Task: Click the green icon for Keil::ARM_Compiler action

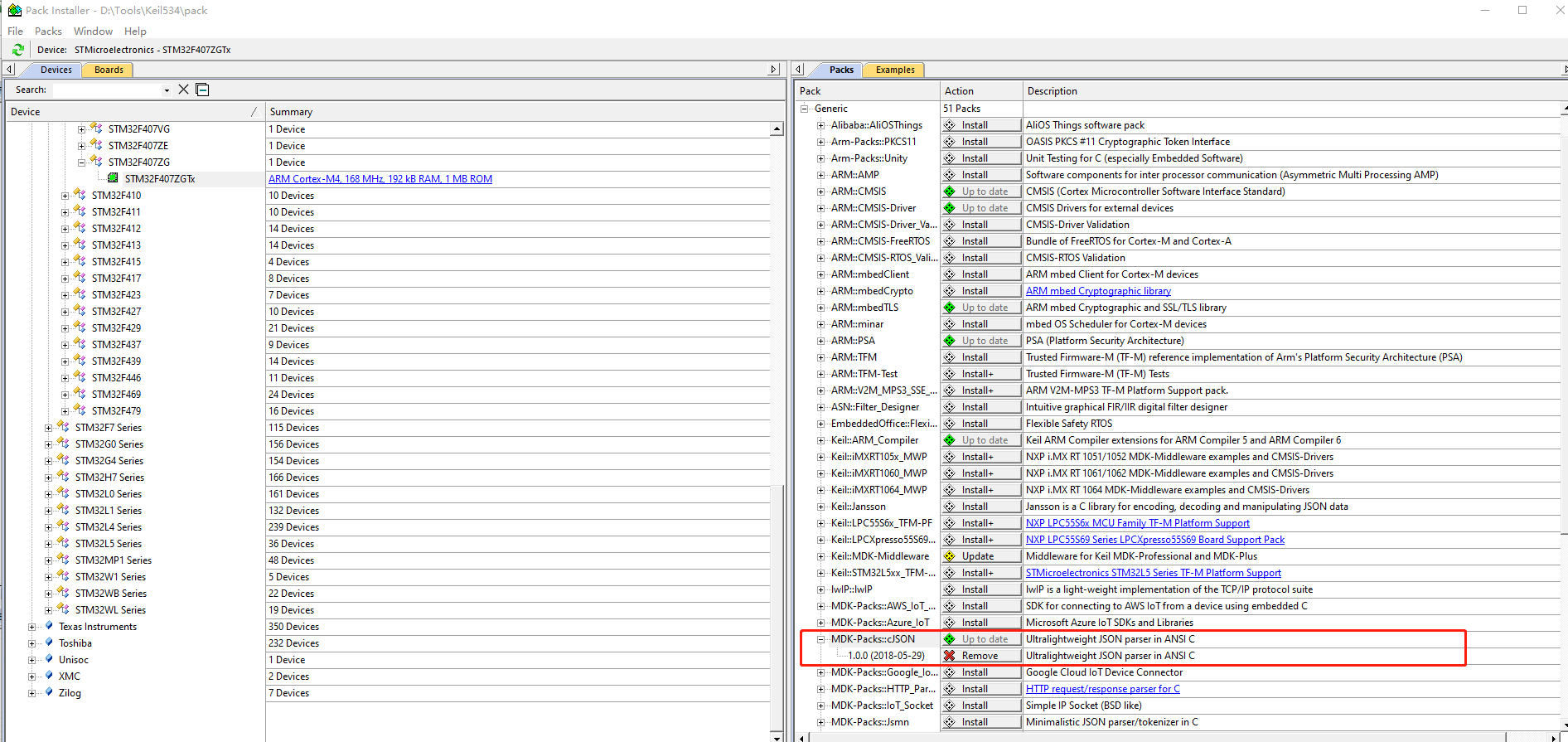Action: click(950, 440)
